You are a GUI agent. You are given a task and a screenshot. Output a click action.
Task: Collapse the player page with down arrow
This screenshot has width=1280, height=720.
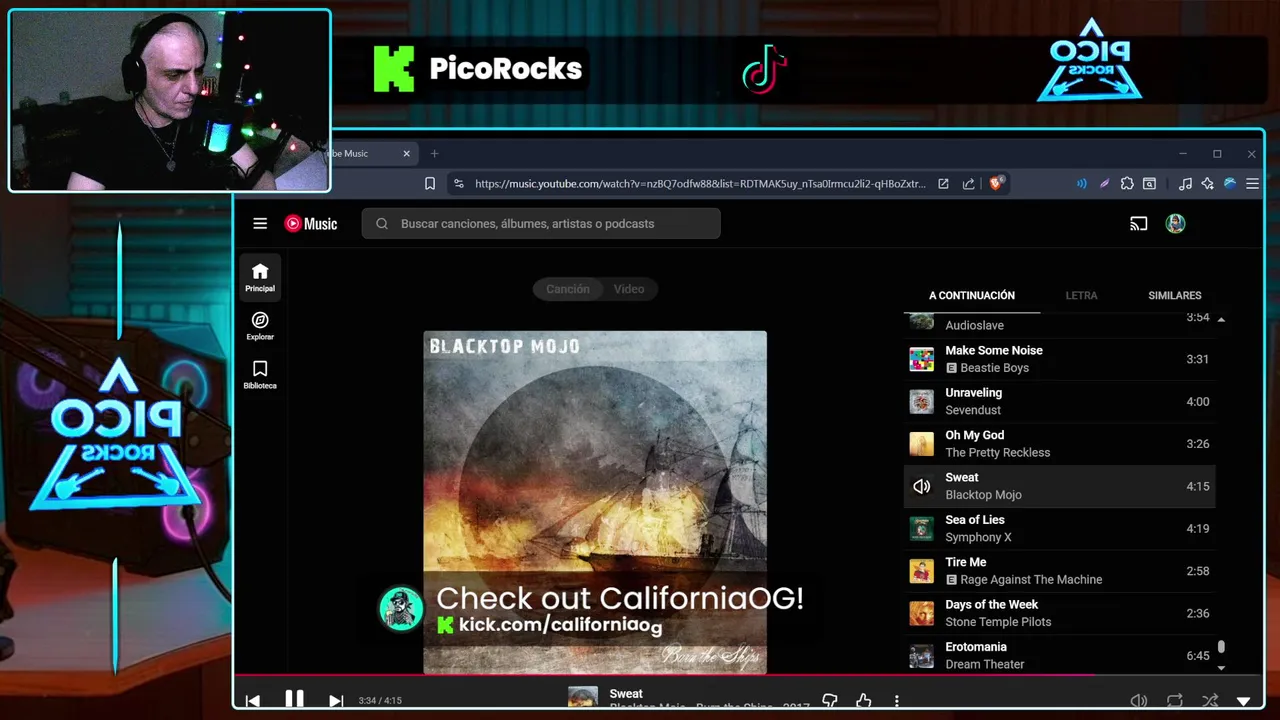1244,702
